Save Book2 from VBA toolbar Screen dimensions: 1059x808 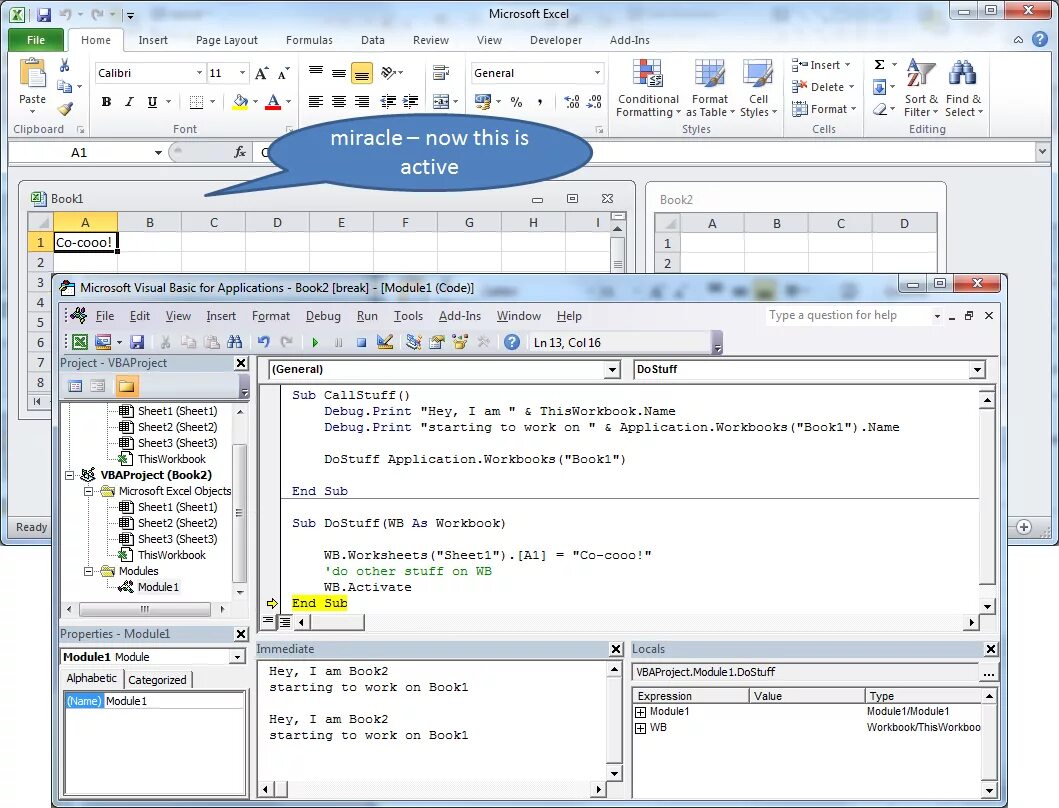point(137,343)
